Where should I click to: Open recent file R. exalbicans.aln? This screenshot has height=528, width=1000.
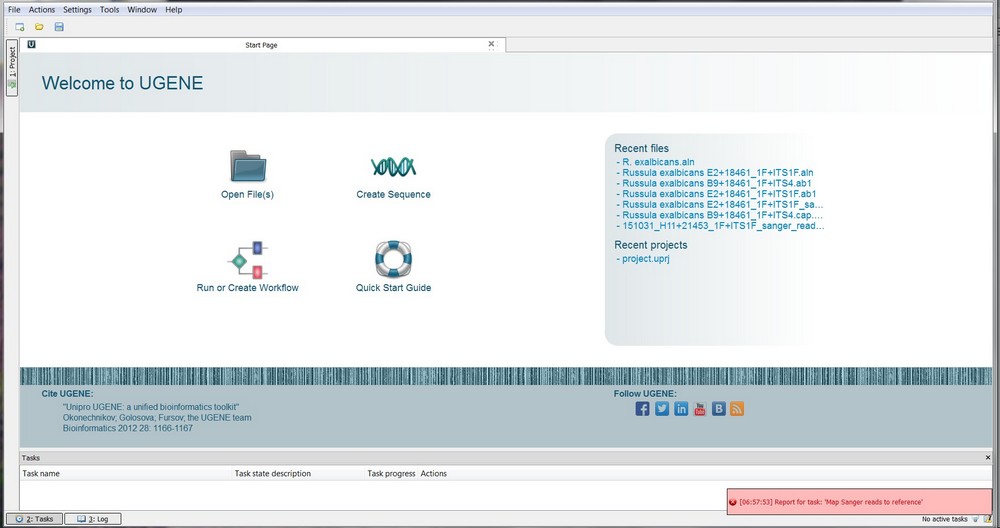pyautogui.click(x=658, y=162)
